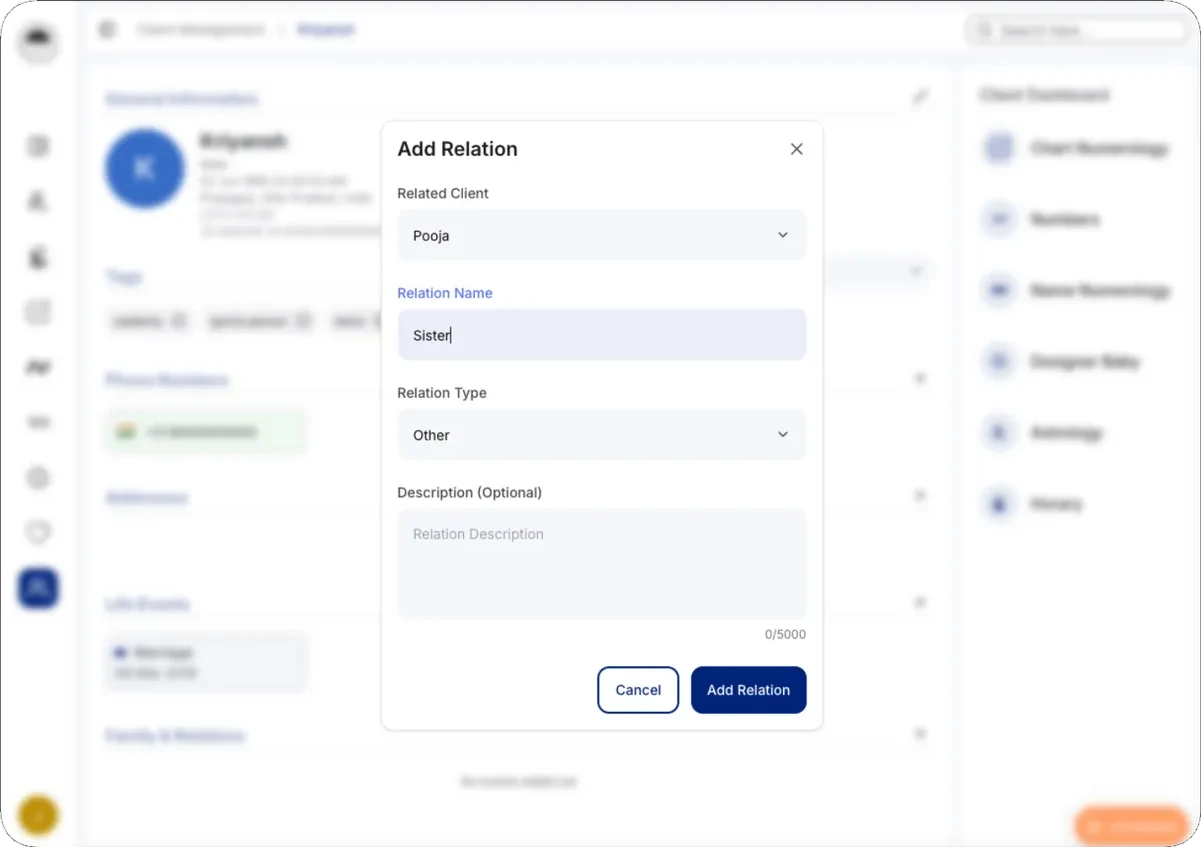Open Name Numerology in the Client Dashboard

(x=1077, y=291)
